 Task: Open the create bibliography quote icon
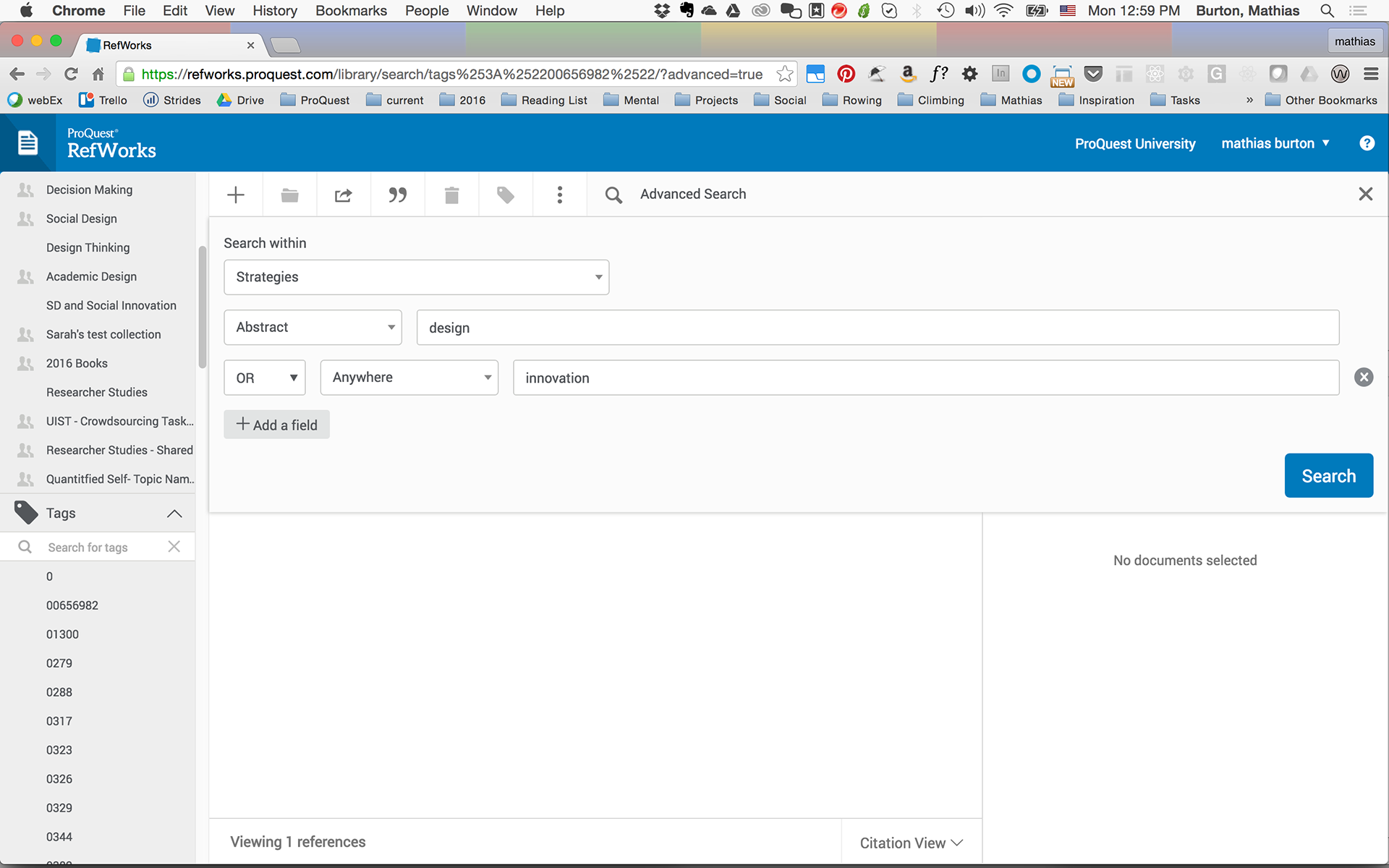pyautogui.click(x=397, y=195)
